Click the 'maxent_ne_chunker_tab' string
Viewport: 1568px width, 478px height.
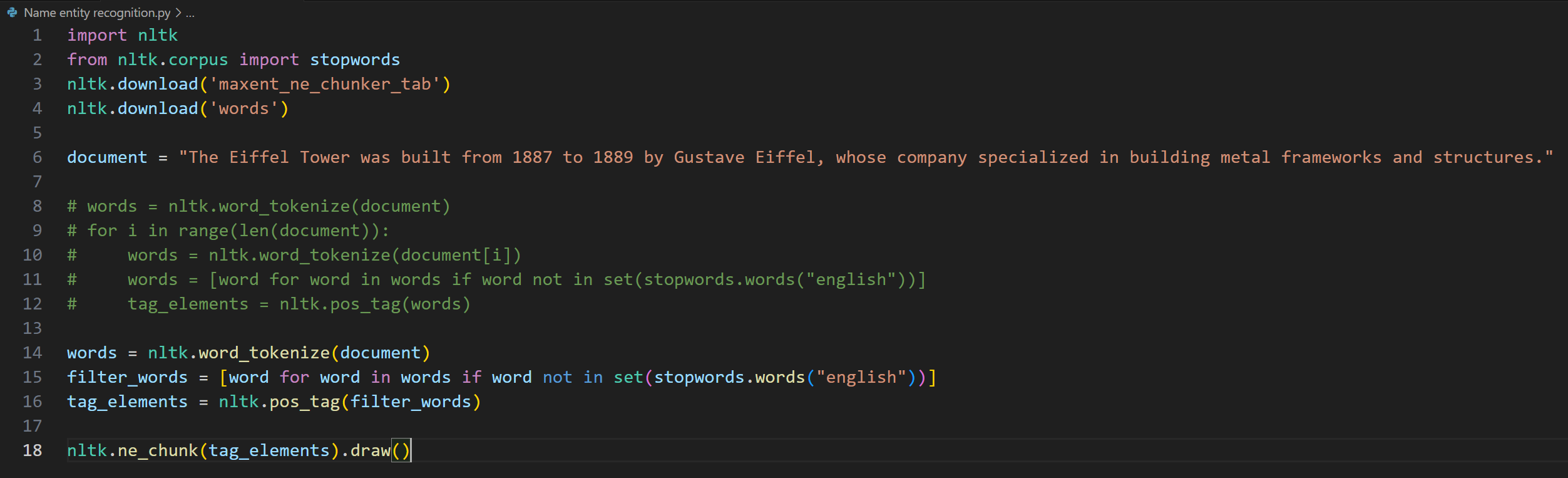click(324, 84)
